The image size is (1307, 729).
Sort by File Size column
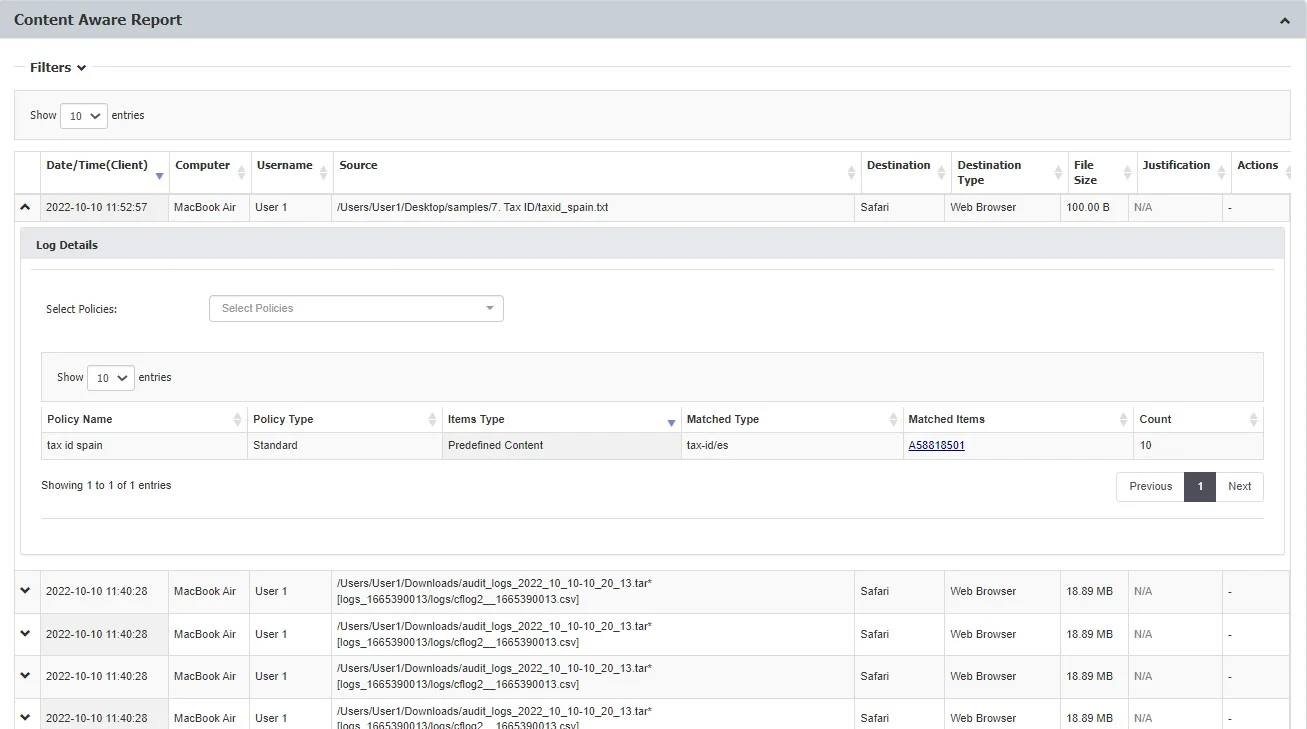1127,172
